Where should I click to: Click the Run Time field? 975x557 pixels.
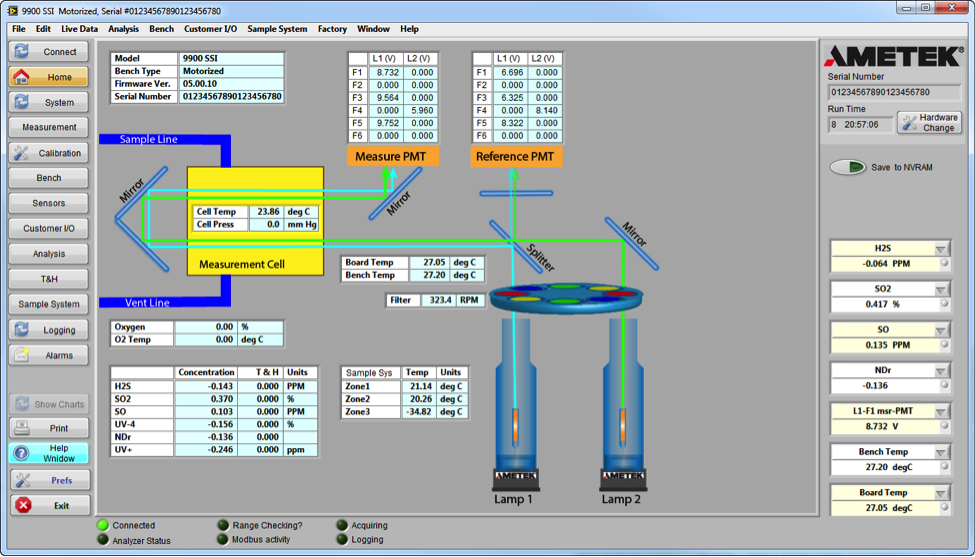[x=860, y=124]
